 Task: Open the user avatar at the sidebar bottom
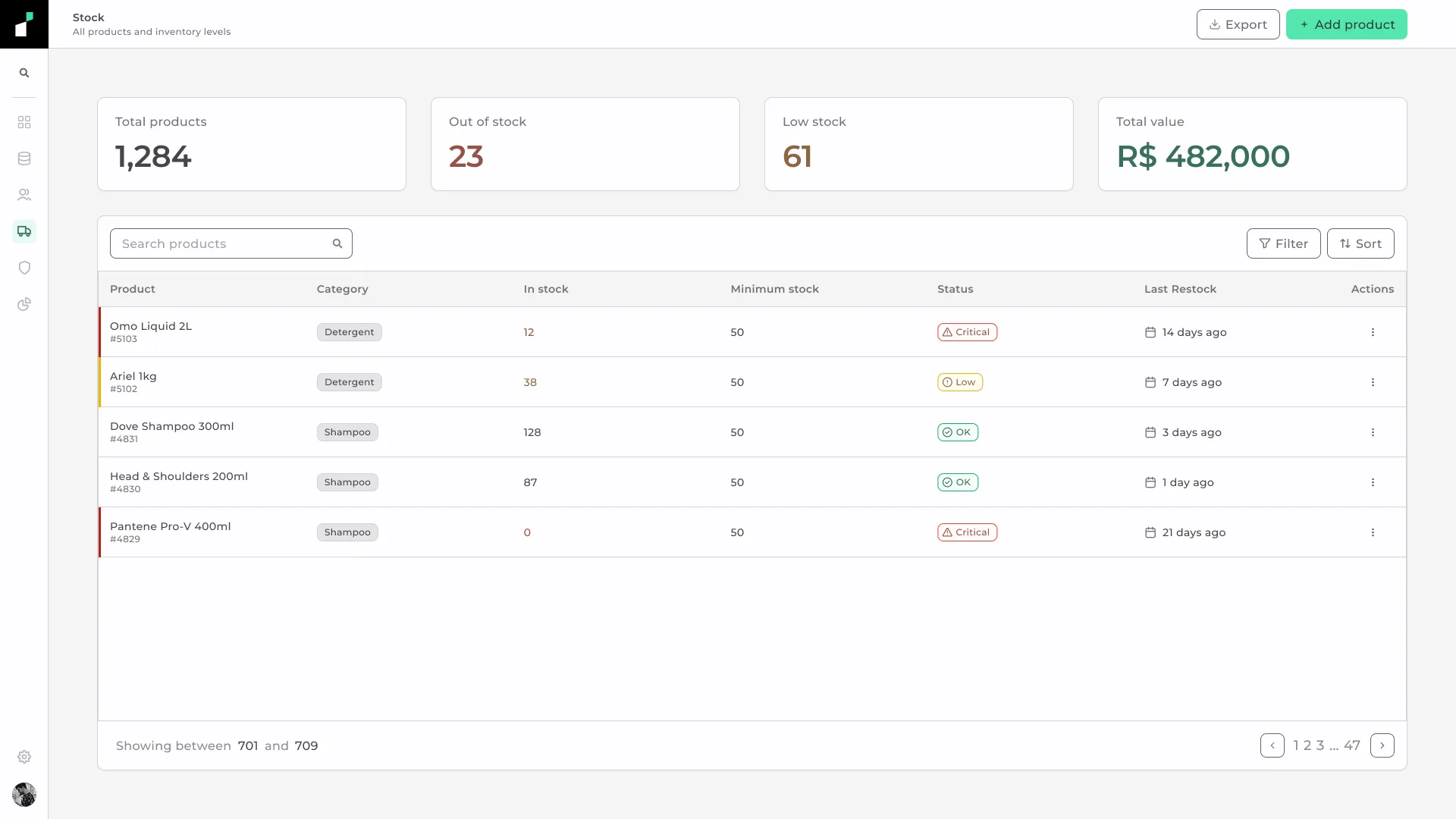(24, 795)
